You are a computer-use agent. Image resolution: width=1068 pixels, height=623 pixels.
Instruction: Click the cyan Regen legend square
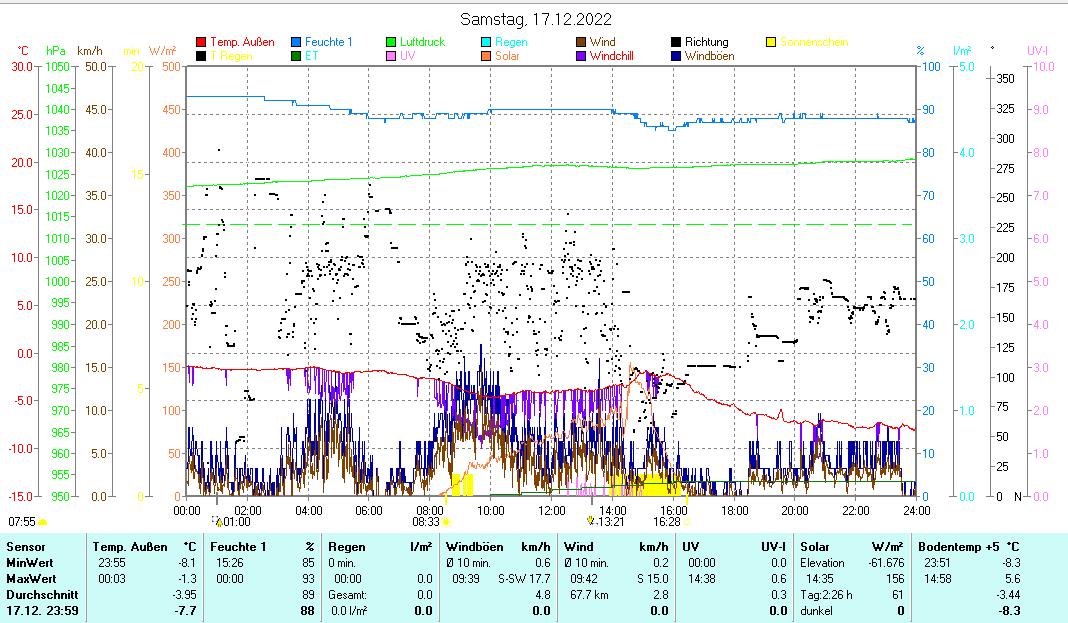(x=486, y=42)
